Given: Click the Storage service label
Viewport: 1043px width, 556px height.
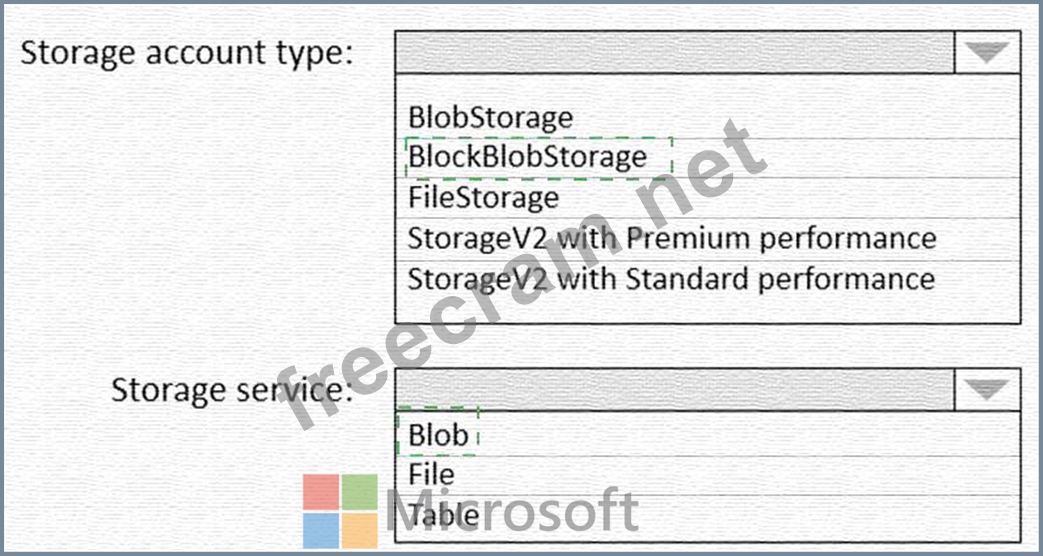Looking at the screenshot, I should click(x=231, y=390).
